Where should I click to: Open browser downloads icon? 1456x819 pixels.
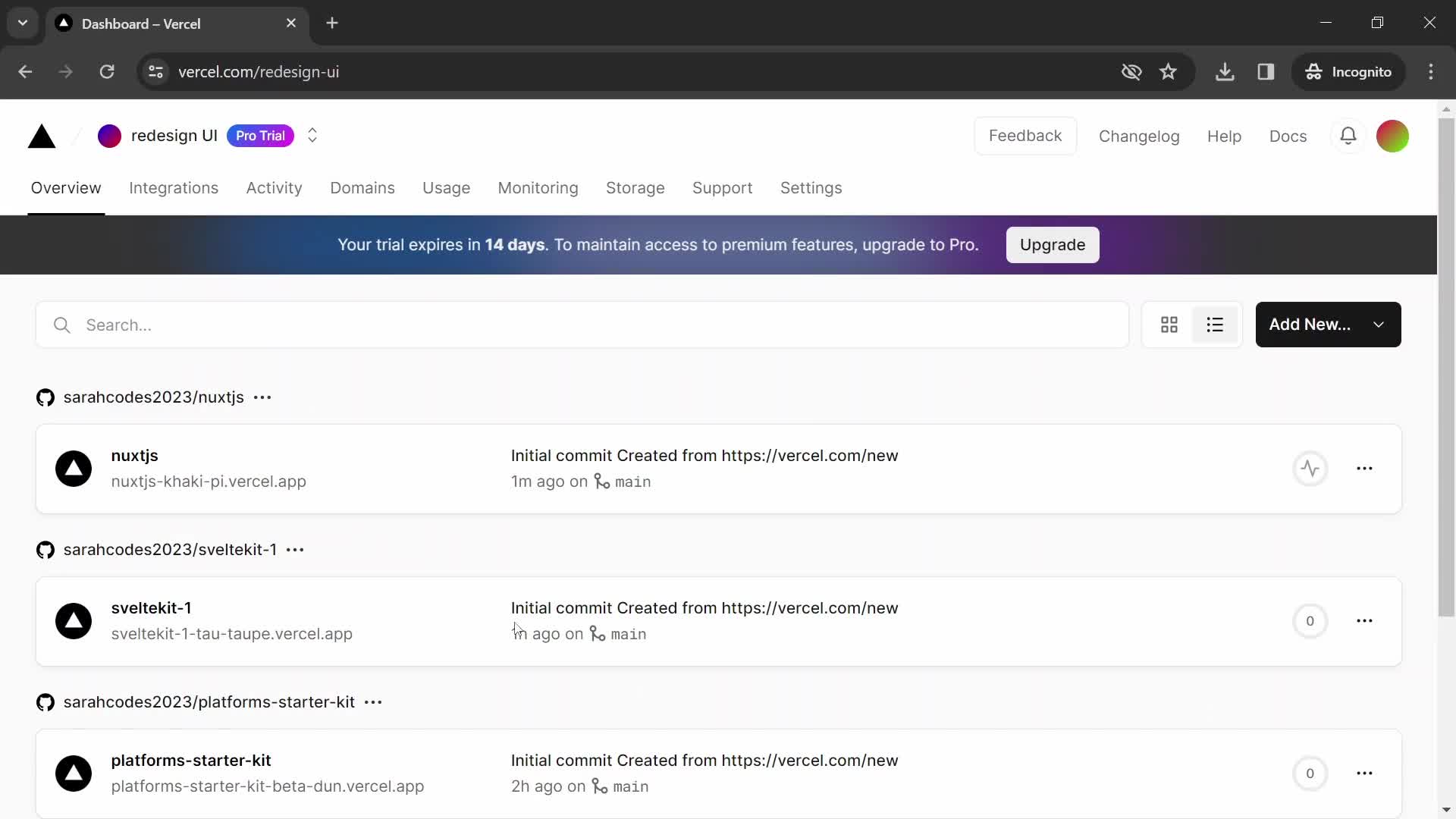[1225, 72]
